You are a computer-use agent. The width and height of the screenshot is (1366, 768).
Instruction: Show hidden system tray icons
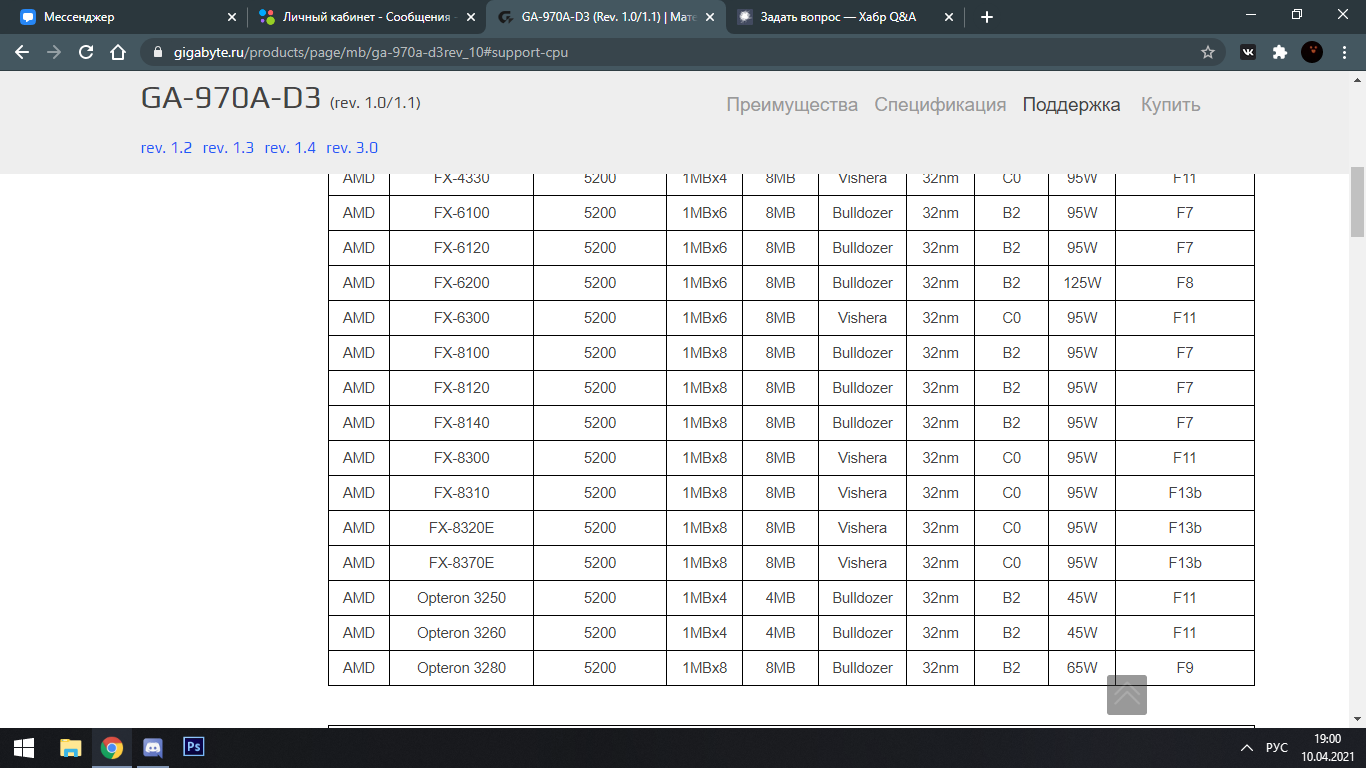1246,747
